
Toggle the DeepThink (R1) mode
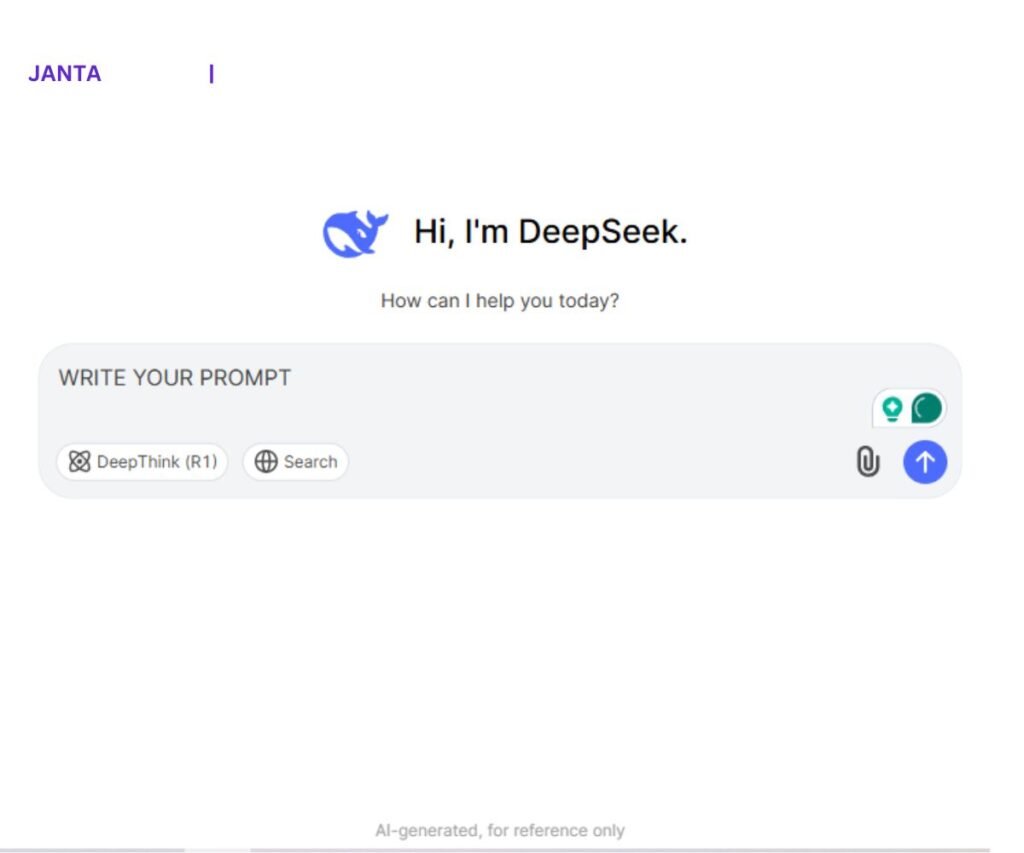click(142, 462)
